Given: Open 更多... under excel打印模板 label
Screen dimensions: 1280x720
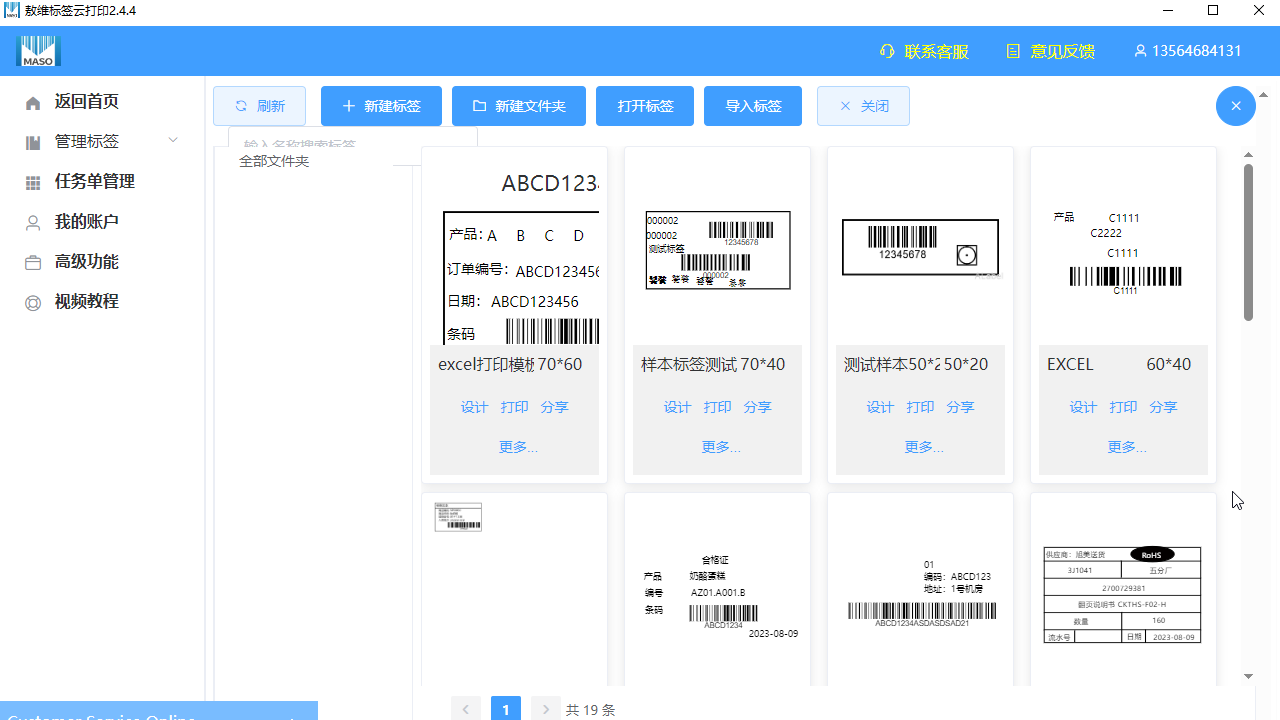Looking at the screenshot, I should (518, 447).
